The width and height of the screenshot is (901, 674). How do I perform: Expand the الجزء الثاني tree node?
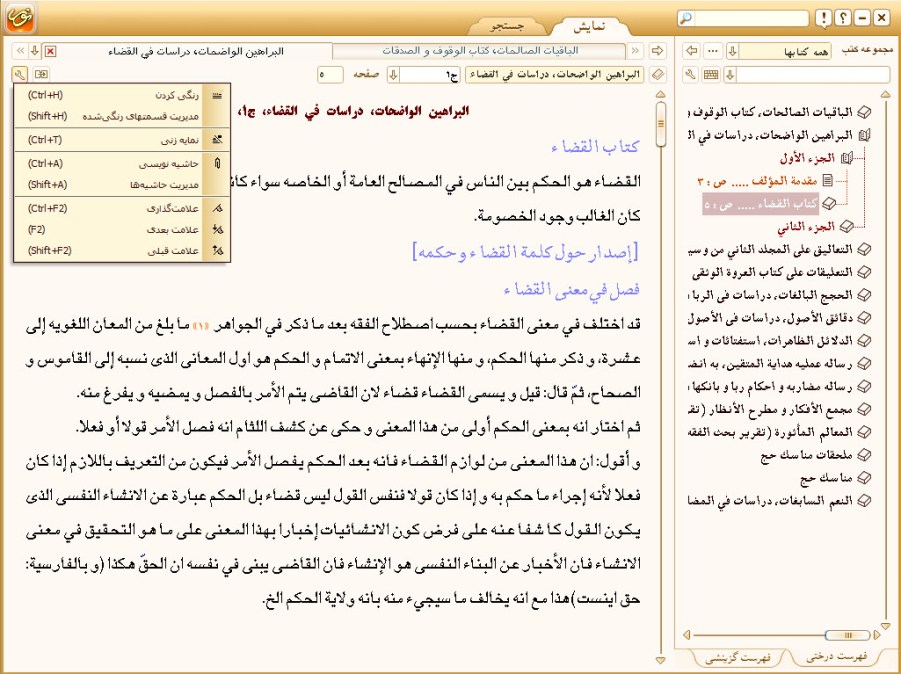click(846, 226)
